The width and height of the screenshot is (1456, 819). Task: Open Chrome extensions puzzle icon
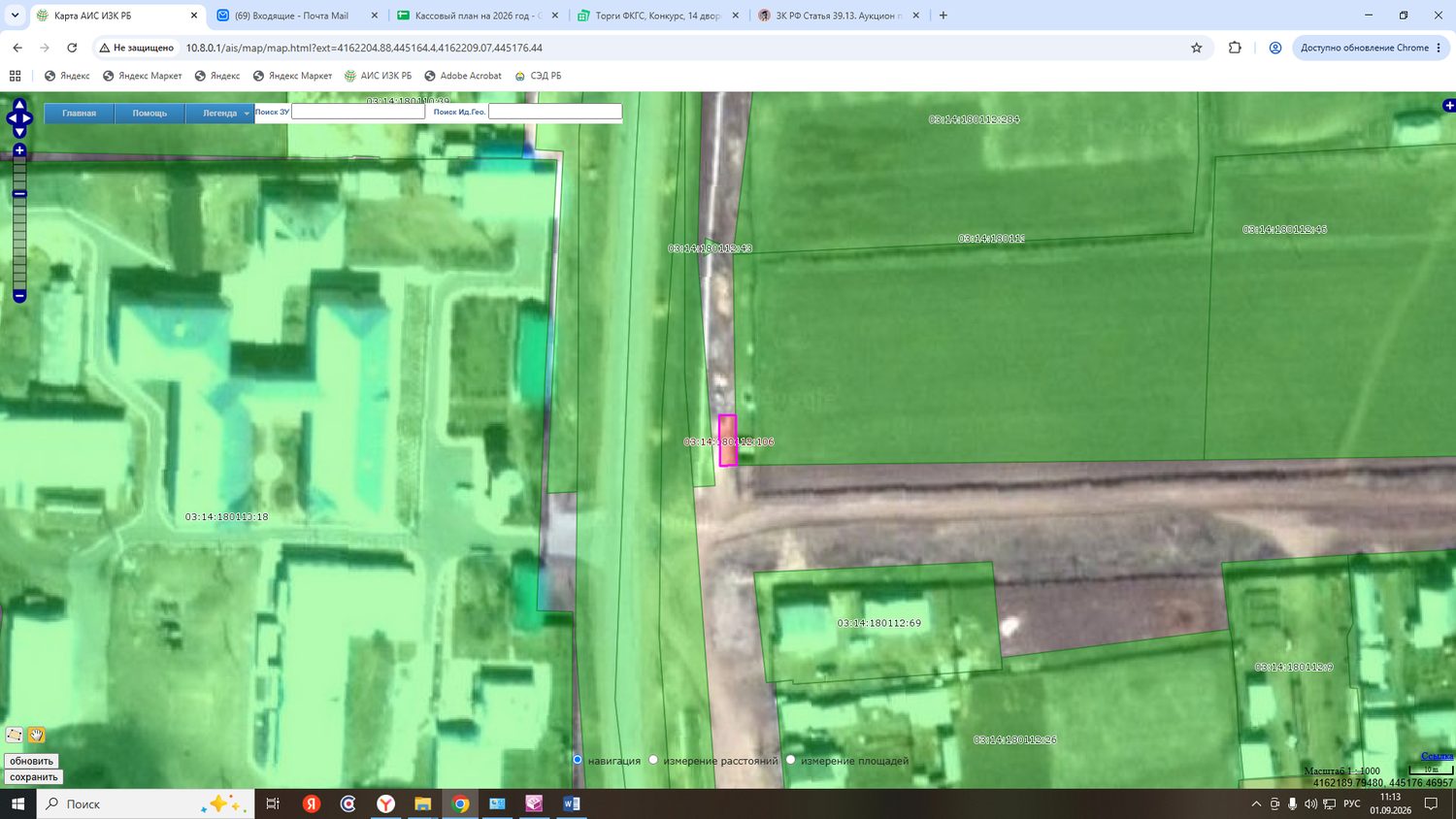point(1235,48)
